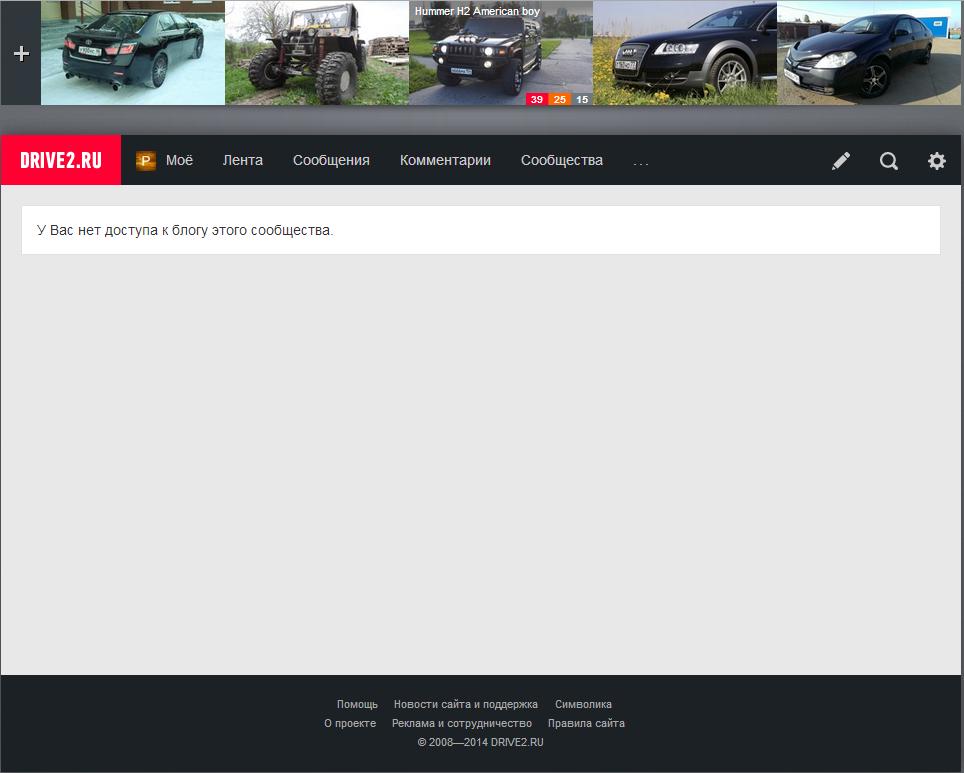The width and height of the screenshot is (964, 773).
Task: Open the black Toyota sedan thumbnail
Action: pos(133,53)
